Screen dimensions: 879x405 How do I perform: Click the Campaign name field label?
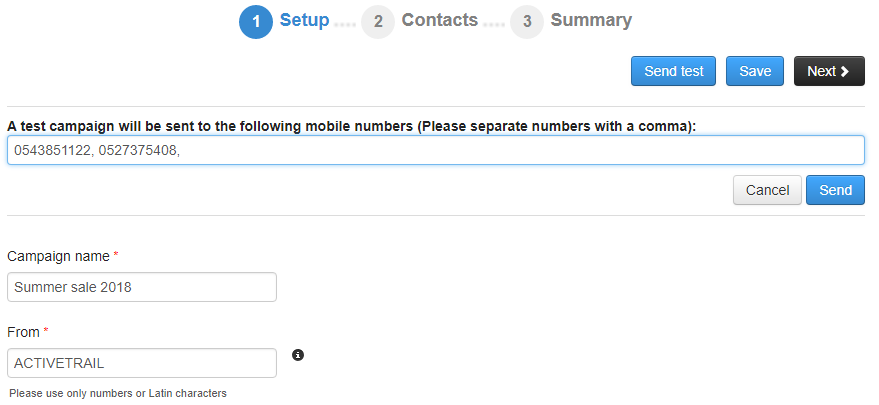point(58,256)
